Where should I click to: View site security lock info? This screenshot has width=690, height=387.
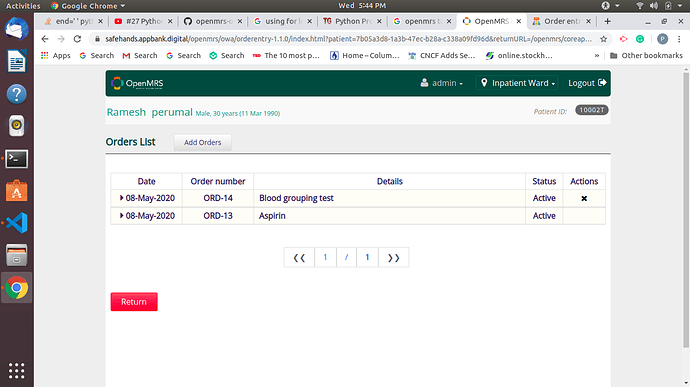[97, 39]
